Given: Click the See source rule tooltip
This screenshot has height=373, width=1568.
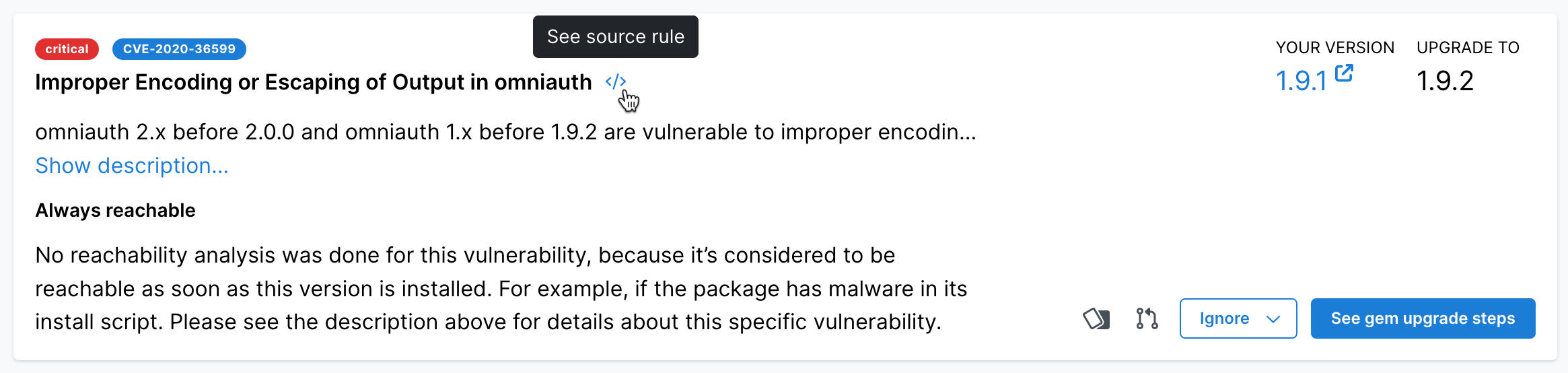Looking at the screenshot, I should [615, 36].
